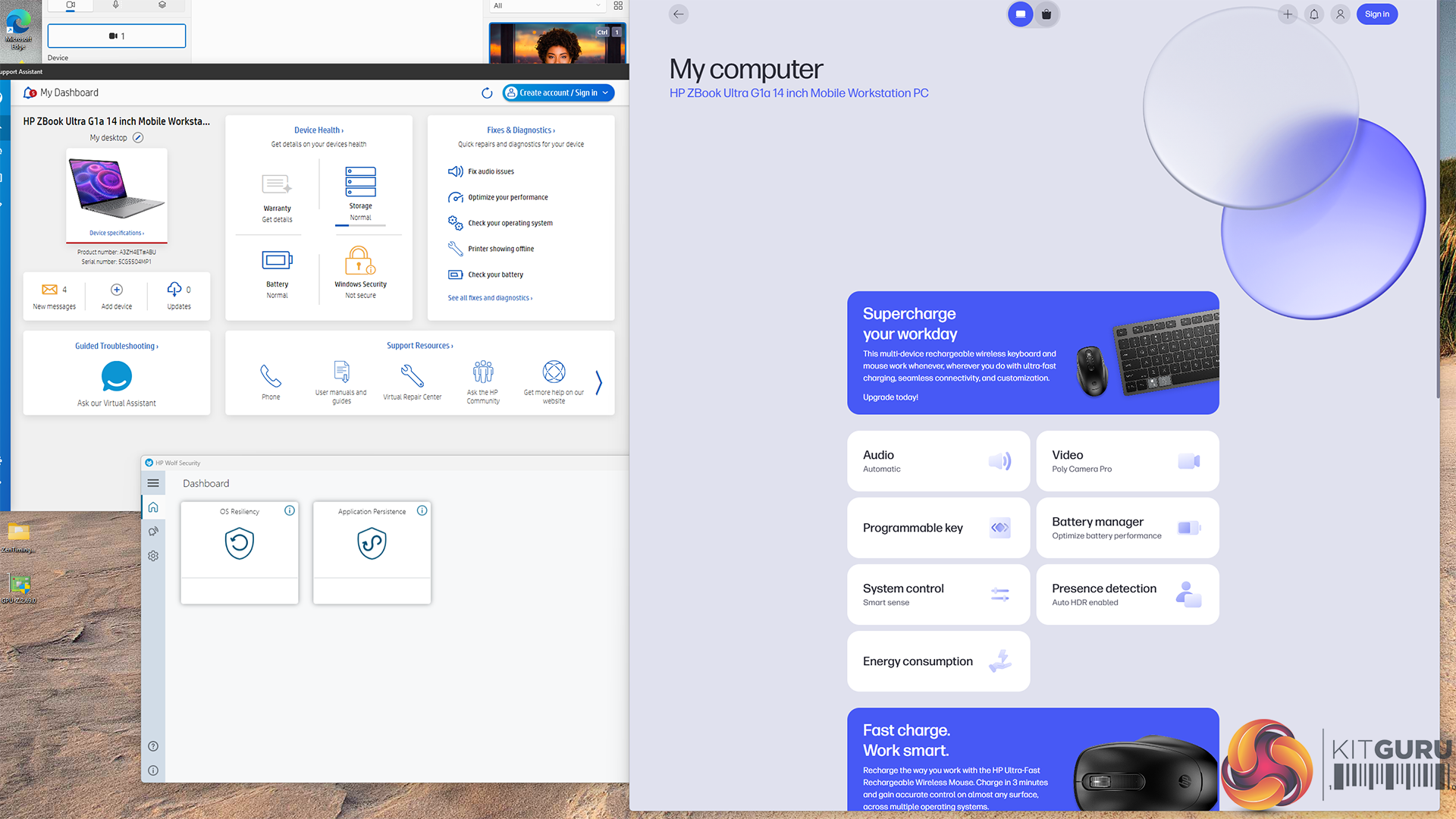Image resolution: width=1456 pixels, height=819 pixels.
Task: Click the Sign in button in myHP
Action: click(1376, 14)
